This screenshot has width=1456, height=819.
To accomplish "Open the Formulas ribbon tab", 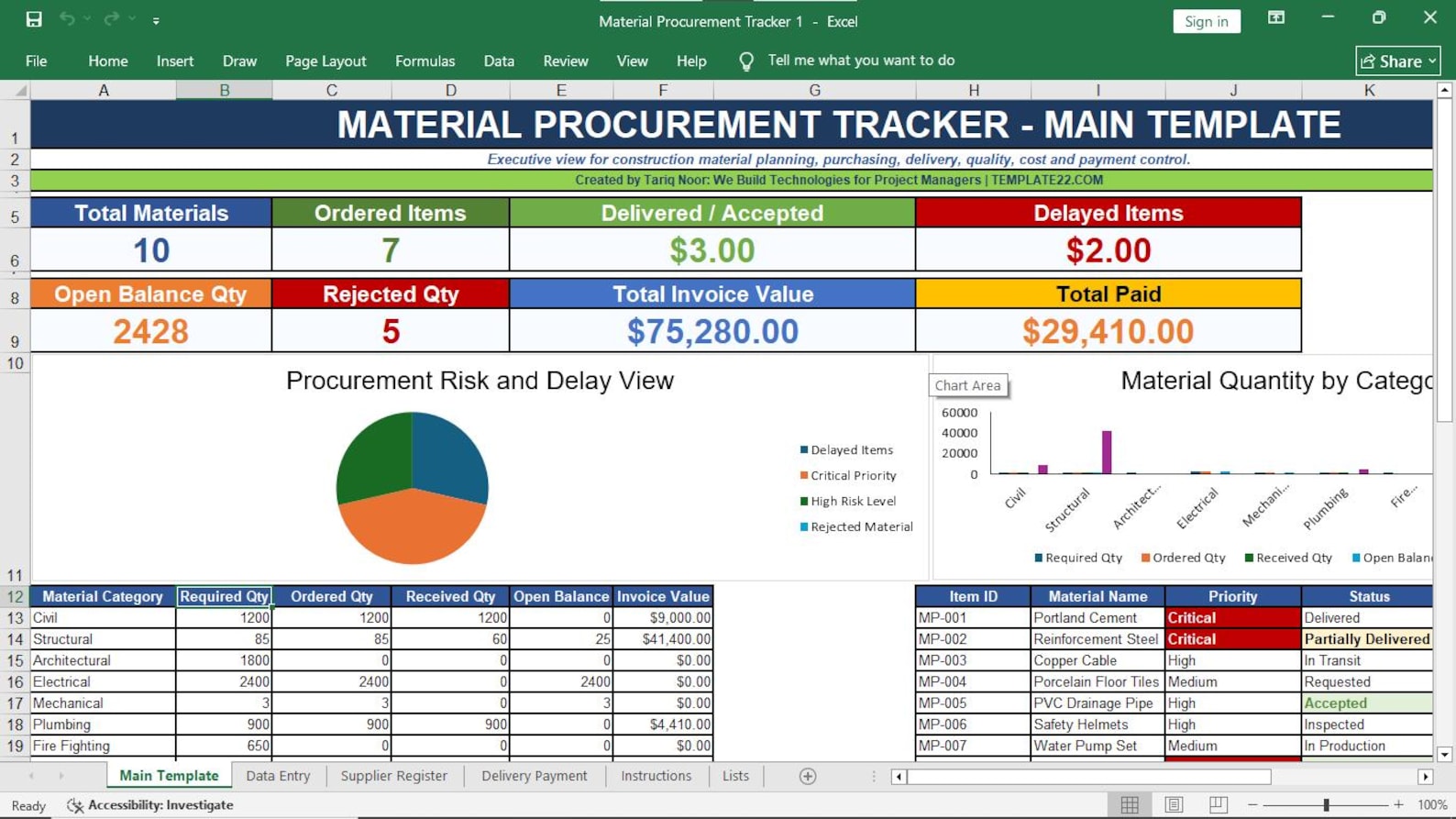I will point(425,61).
